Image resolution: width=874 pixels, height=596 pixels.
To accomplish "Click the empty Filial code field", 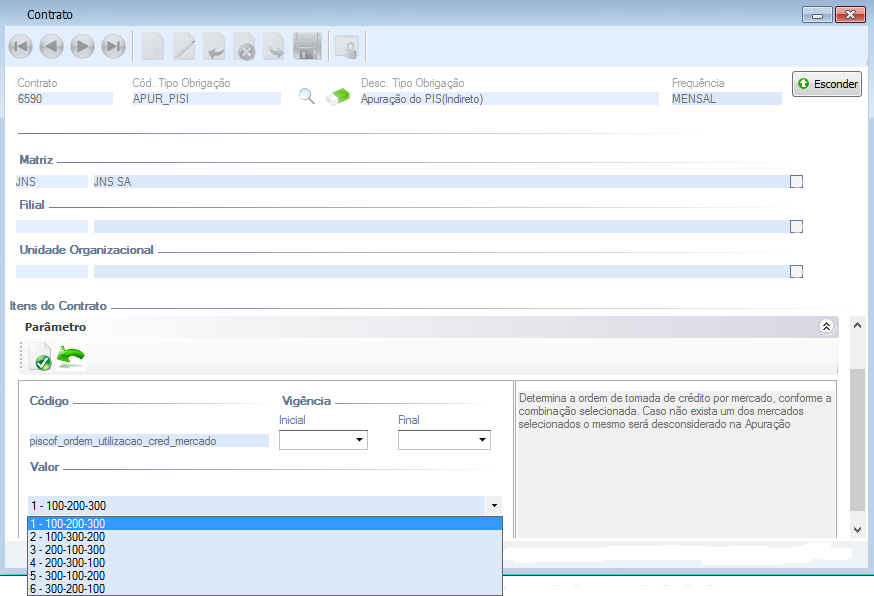I will [51, 226].
